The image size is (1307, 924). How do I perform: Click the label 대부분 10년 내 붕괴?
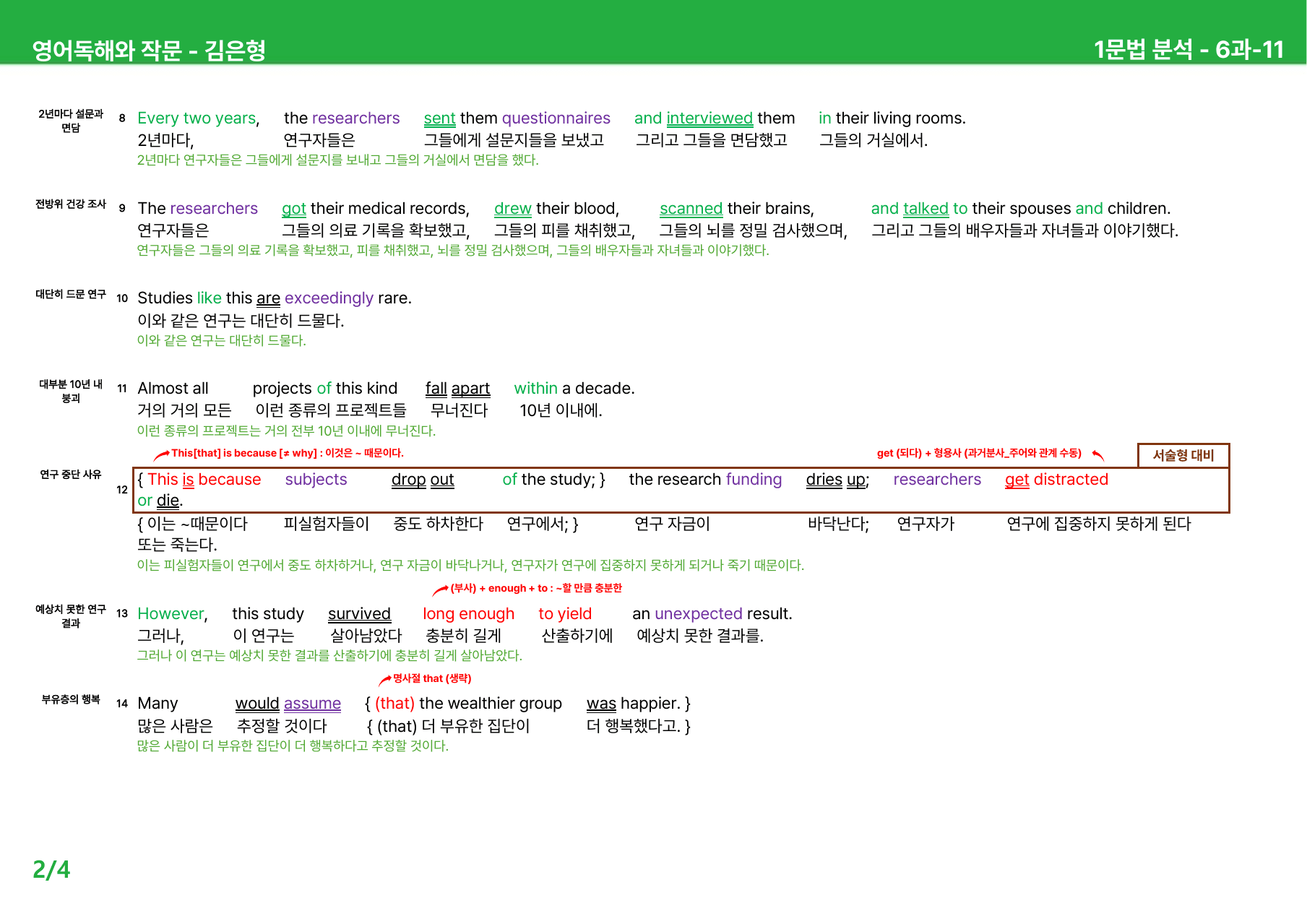pyautogui.click(x=71, y=391)
